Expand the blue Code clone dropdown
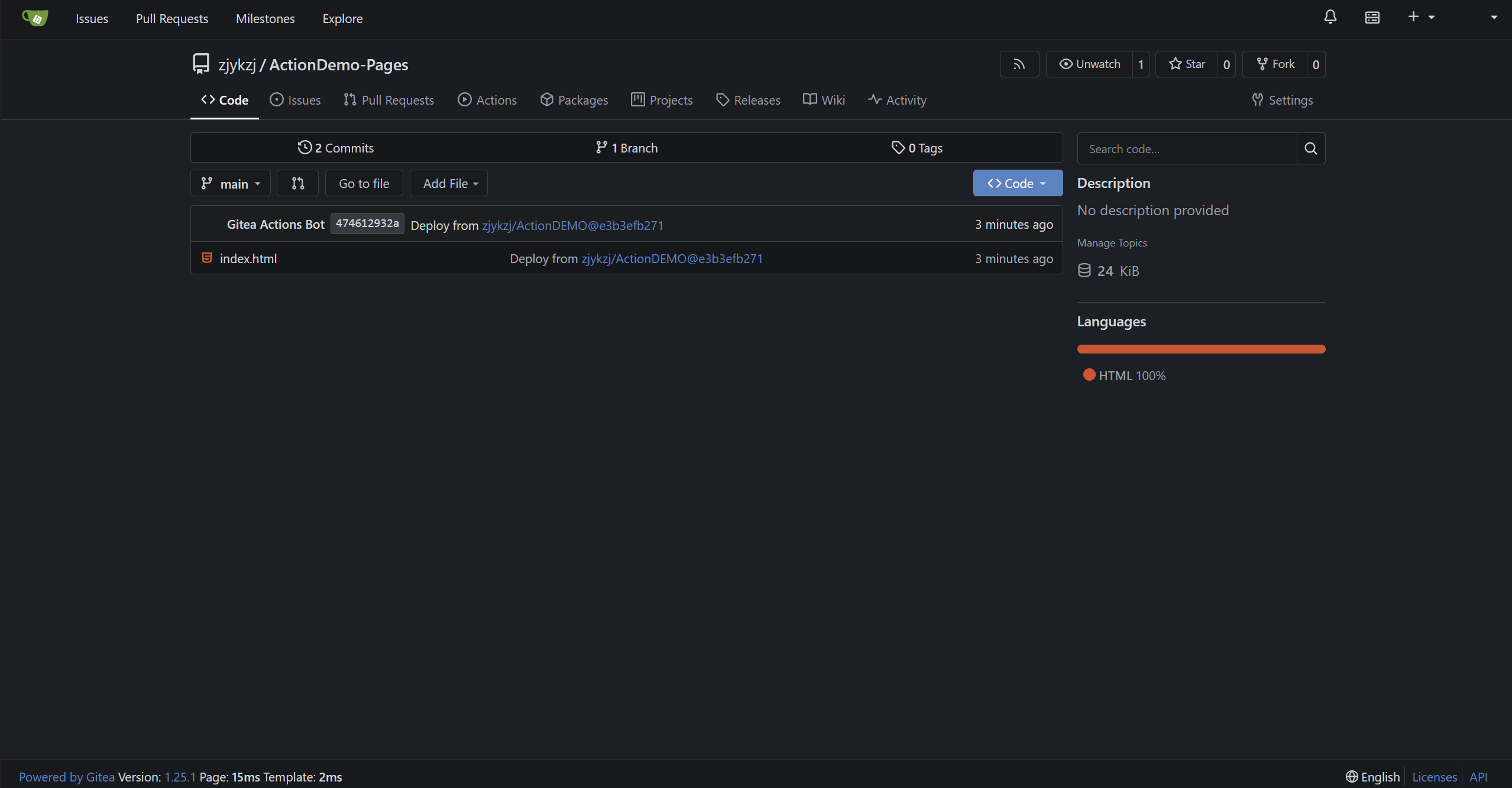This screenshot has height=788, width=1512. [x=1017, y=183]
